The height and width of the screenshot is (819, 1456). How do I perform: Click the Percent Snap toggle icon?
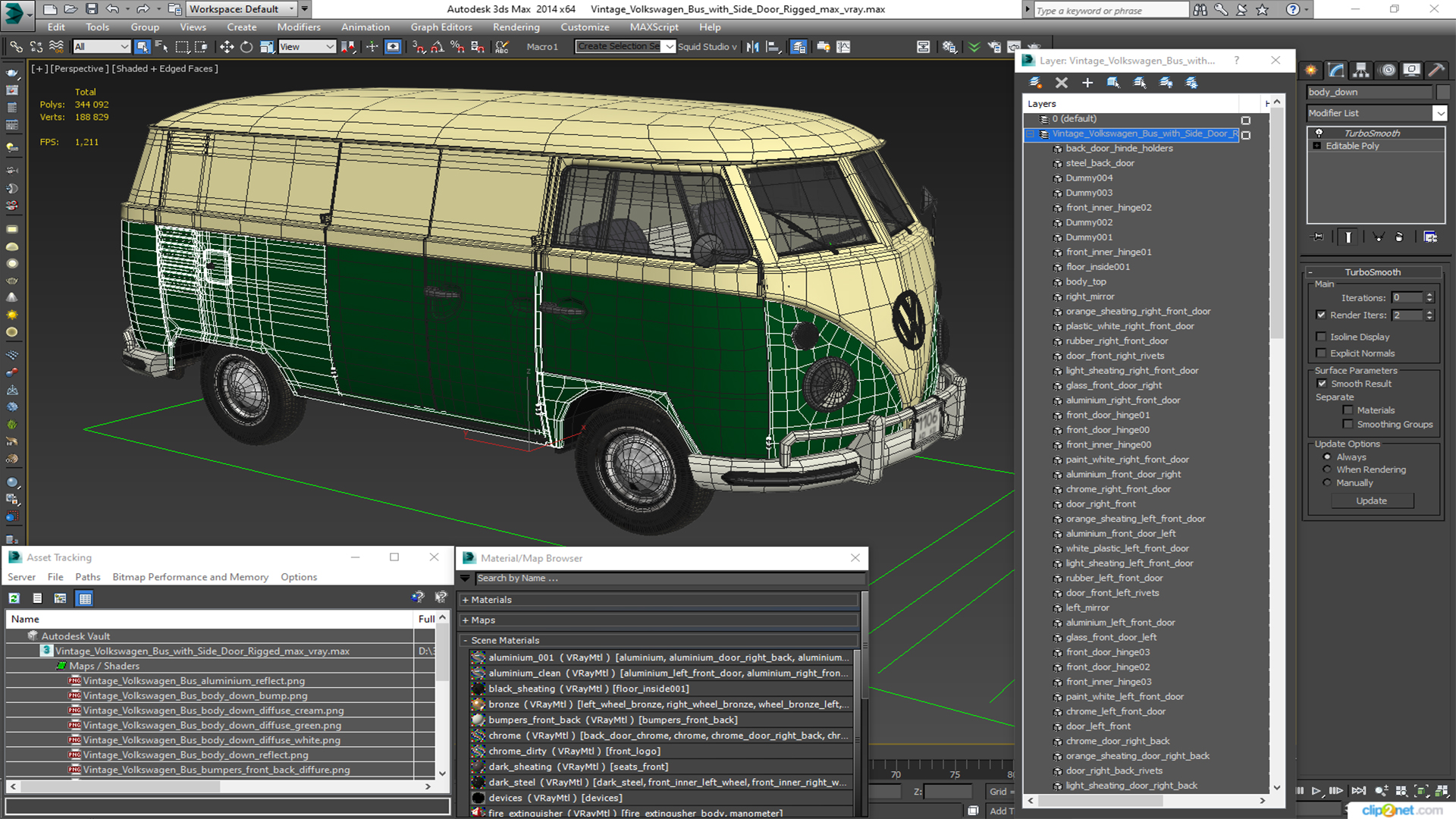(457, 47)
